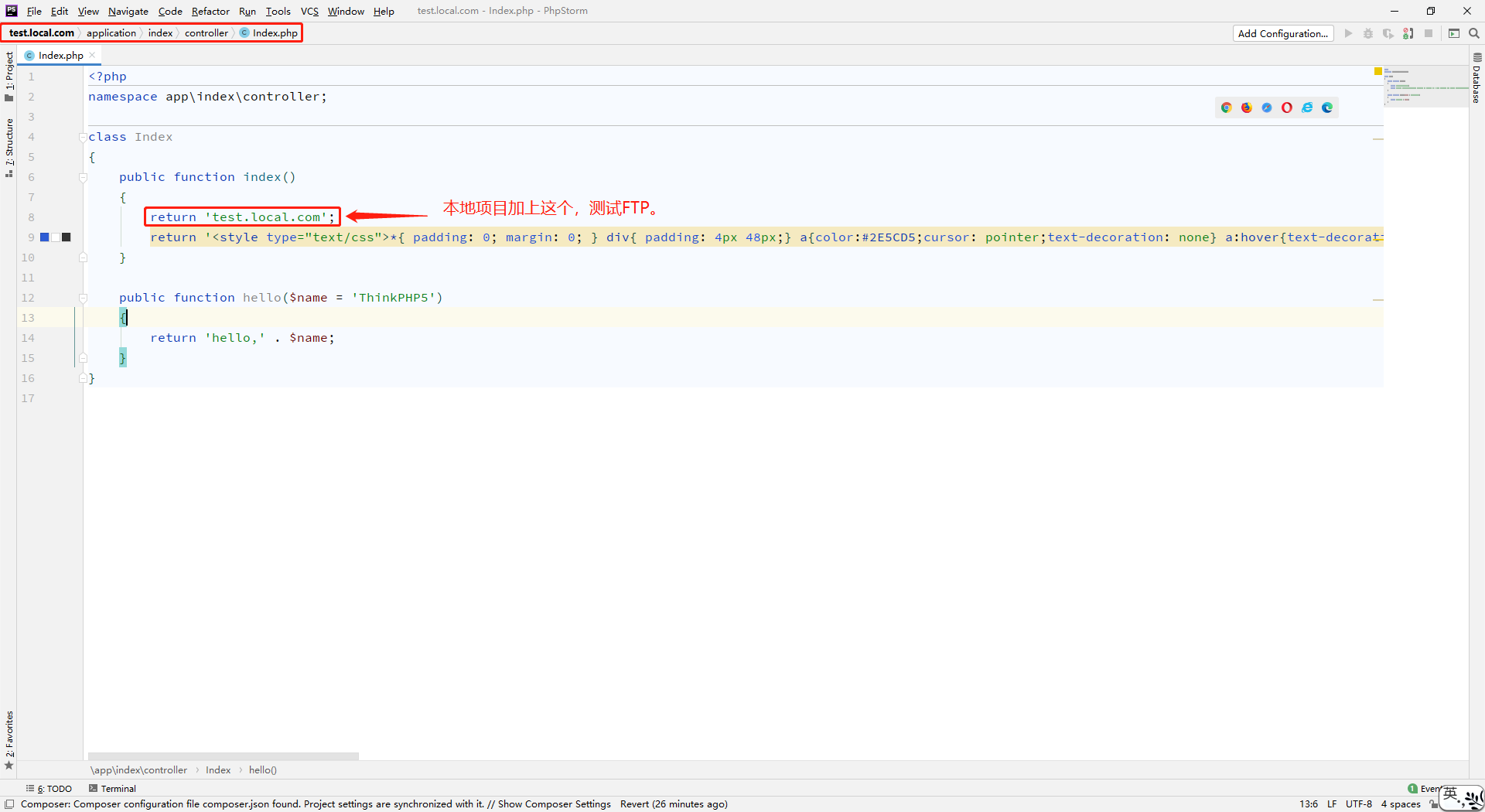Open the Structure tool window
Screen dimensions: 1485x812
pos(9,148)
